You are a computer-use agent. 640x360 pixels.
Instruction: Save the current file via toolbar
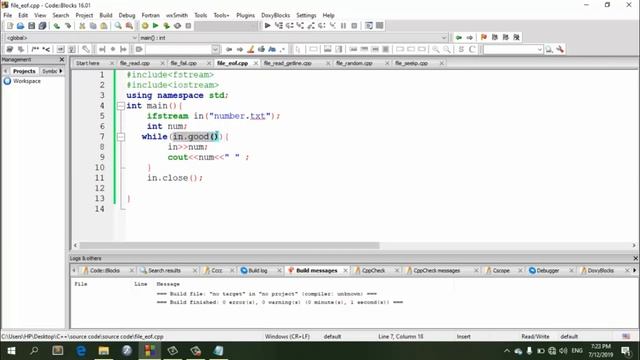coord(31,26)
